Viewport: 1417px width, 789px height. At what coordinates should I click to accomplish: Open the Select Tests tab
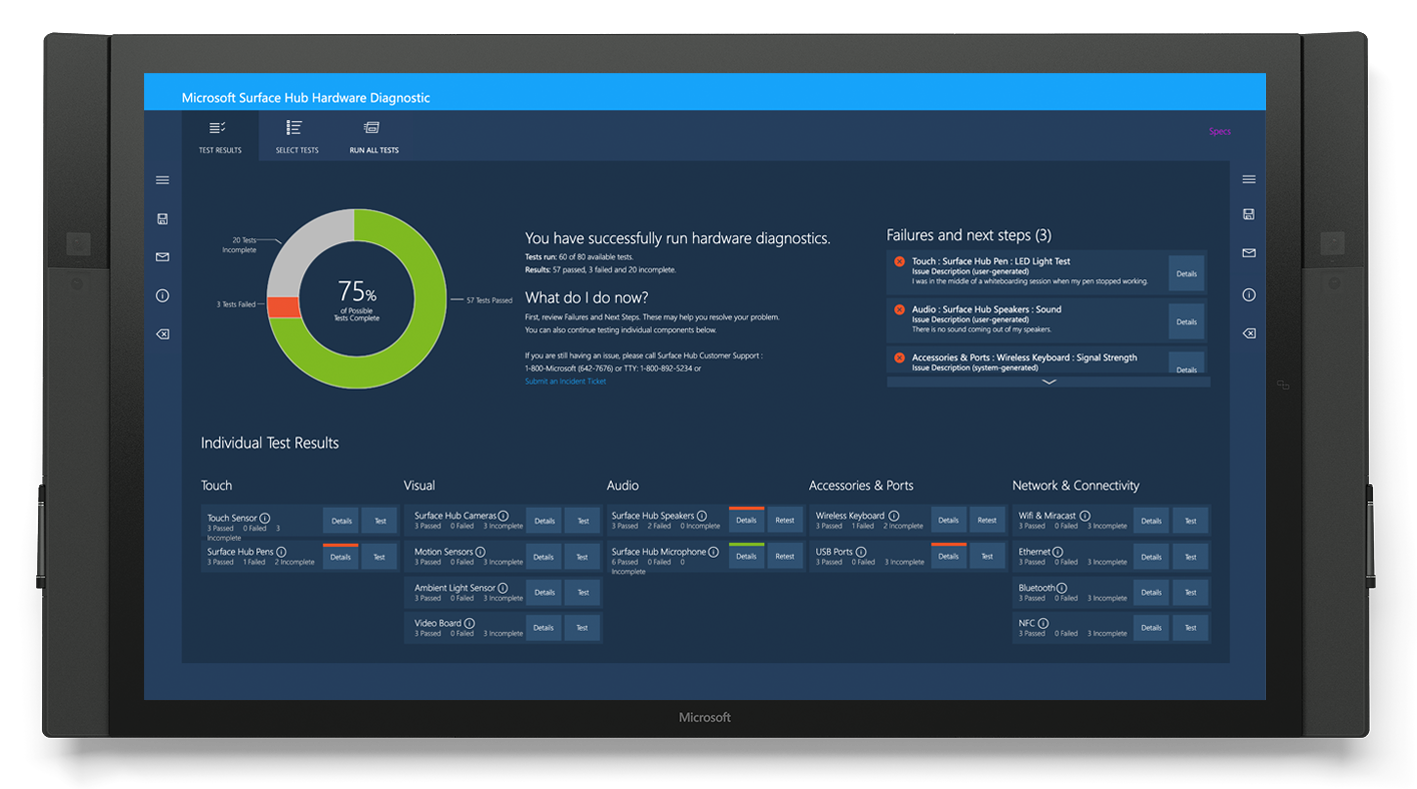(x=297, y=136)
